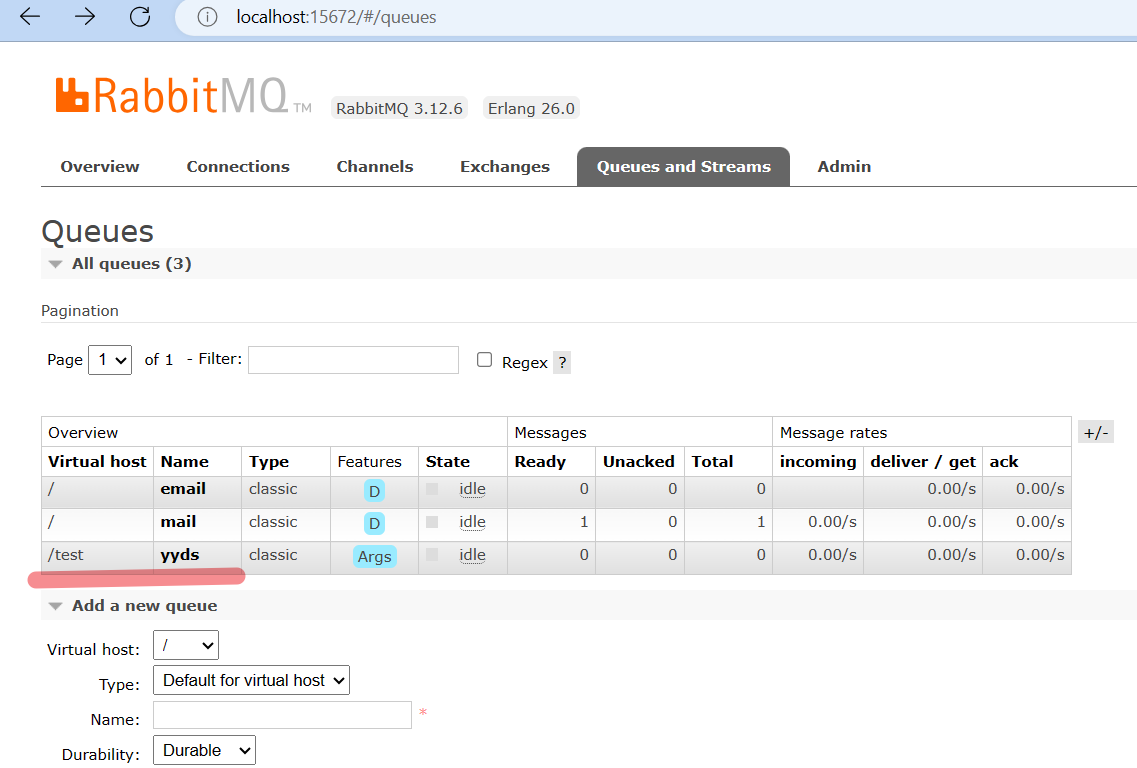Click the Erlang 26.0 version label
This screenshot has width=1137, height=768.
(x=531, y=108)
